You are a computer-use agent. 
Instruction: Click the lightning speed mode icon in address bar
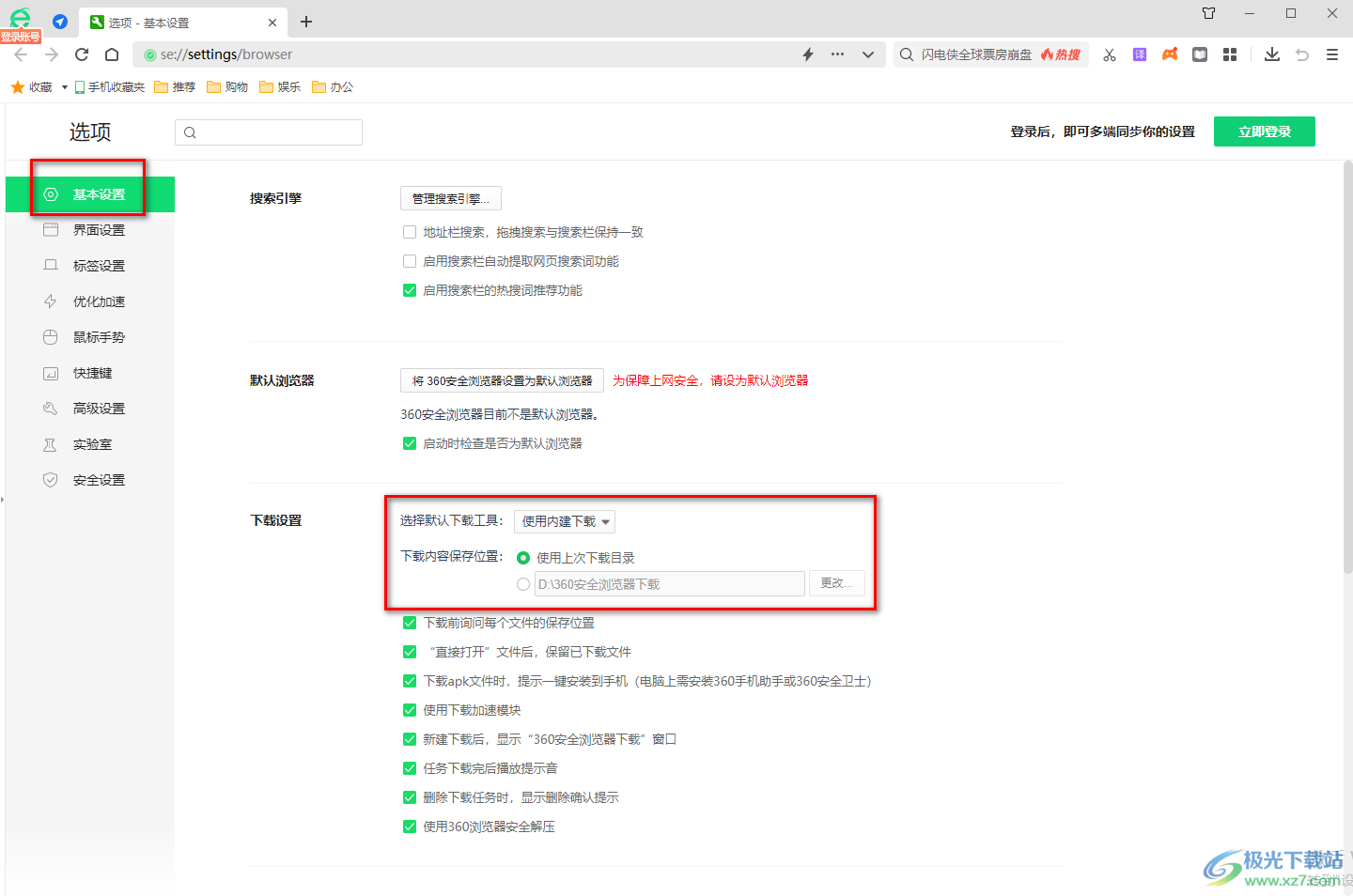click(x=808, y=54)
